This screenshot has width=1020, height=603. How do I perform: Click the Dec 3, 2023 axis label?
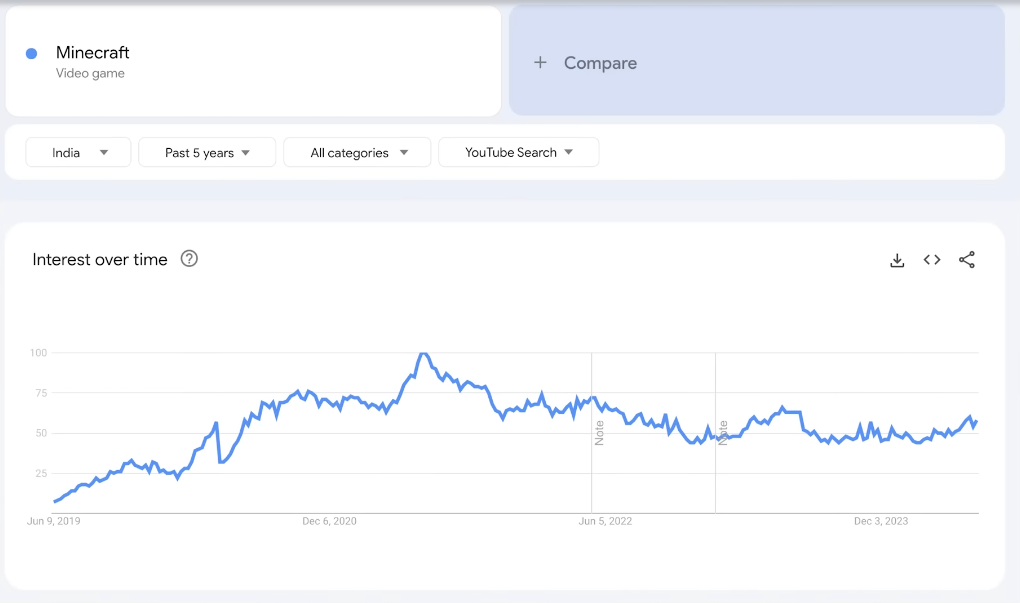880,521
